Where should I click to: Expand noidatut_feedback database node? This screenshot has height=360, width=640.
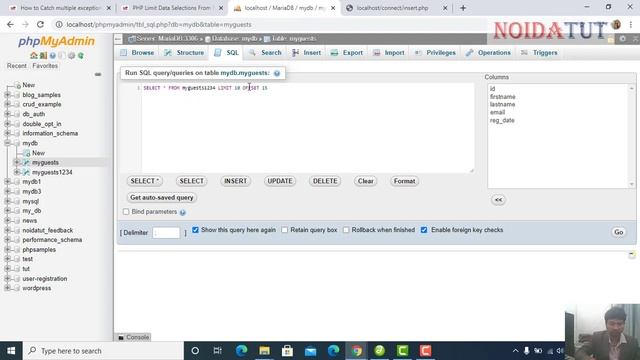(x=7, y=230)
